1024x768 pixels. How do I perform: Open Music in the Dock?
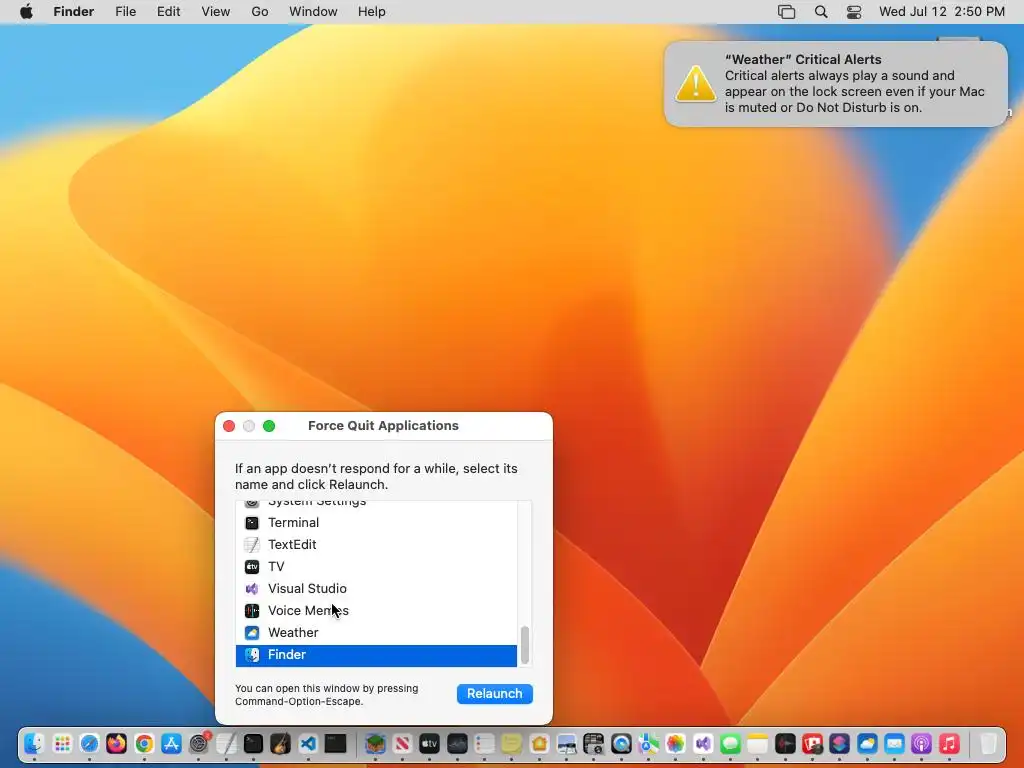[x=949, y=743]
